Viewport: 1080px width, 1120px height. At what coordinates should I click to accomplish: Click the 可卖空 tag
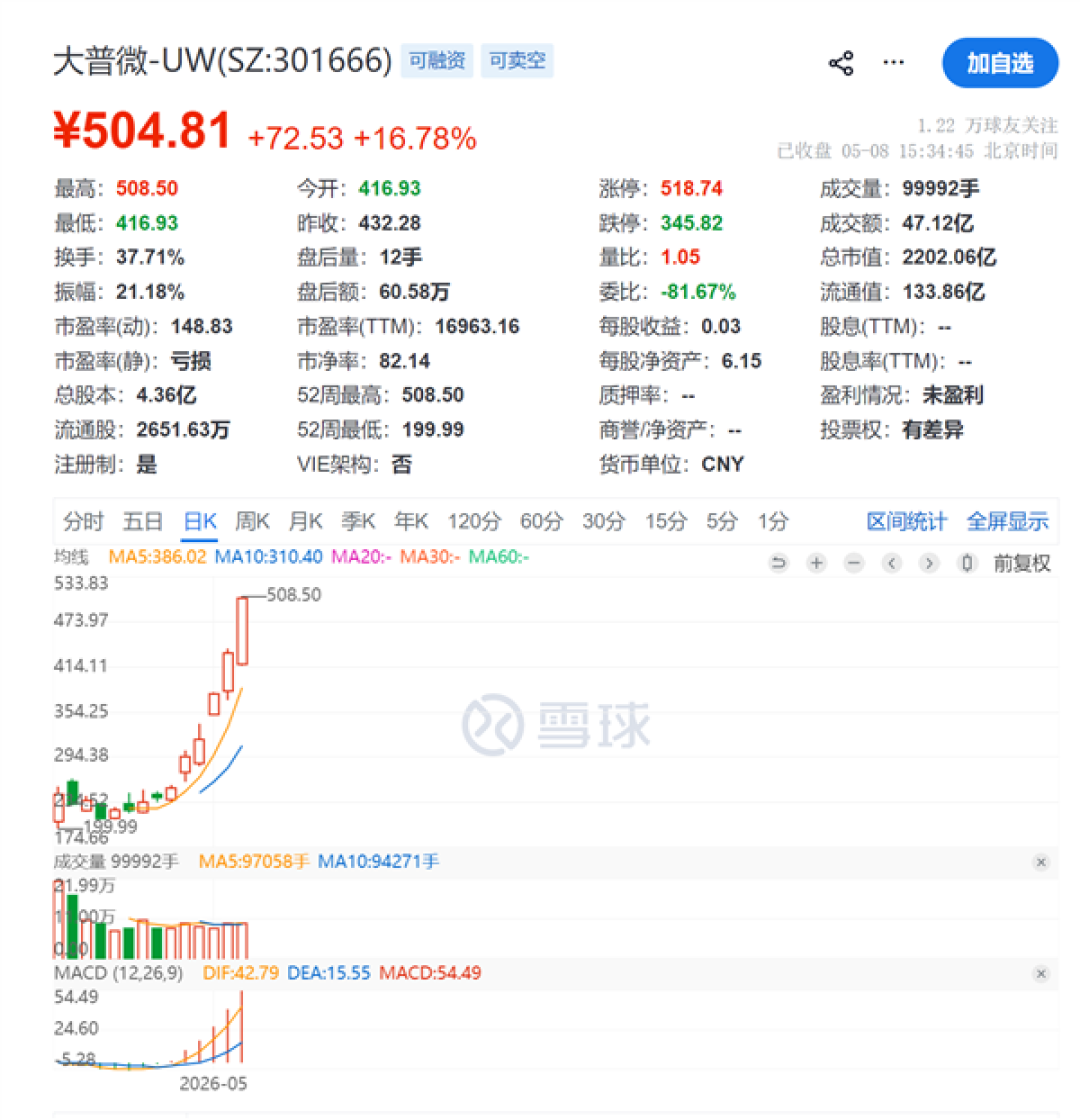point(517,60)
